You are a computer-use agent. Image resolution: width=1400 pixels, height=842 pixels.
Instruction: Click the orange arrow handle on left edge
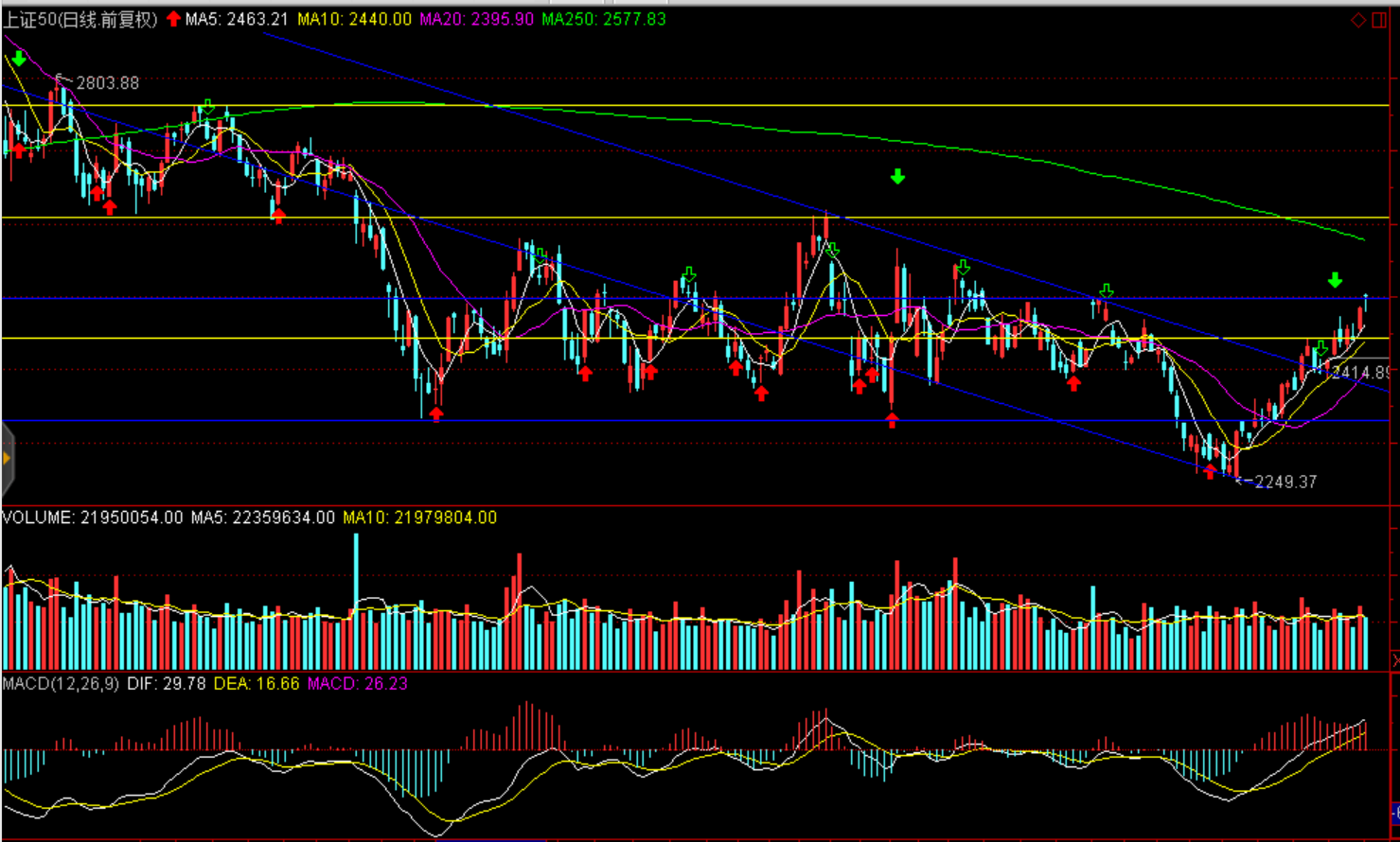6,459
